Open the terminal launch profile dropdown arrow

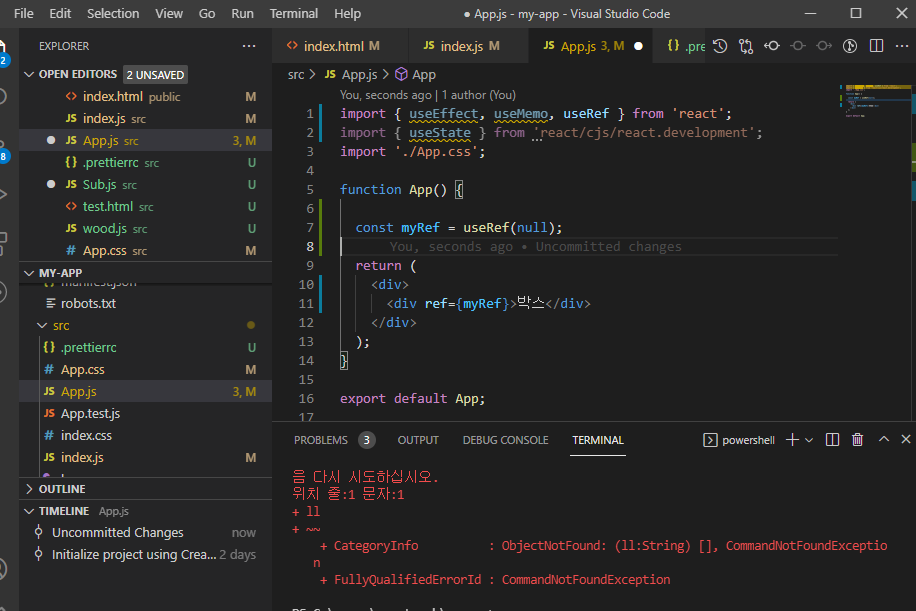[x=809, y=440]
